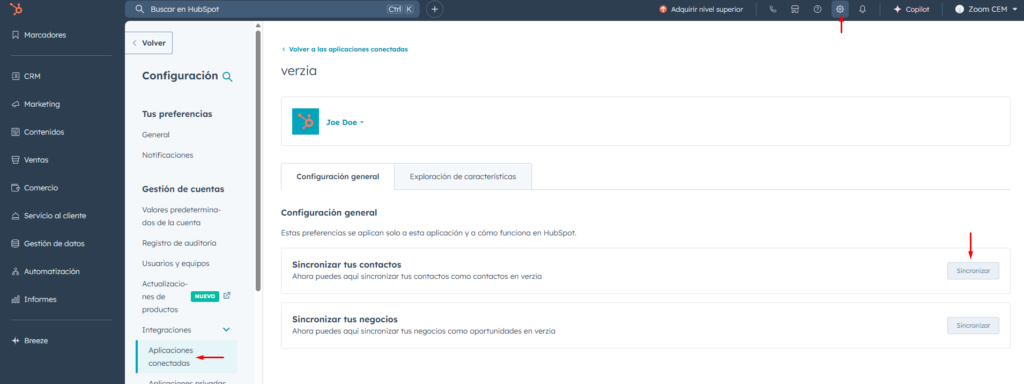The width and height of the screenshot is (1024, 384).
Task: Collapse the Integraciones section chevron
Action: (227, 330)
